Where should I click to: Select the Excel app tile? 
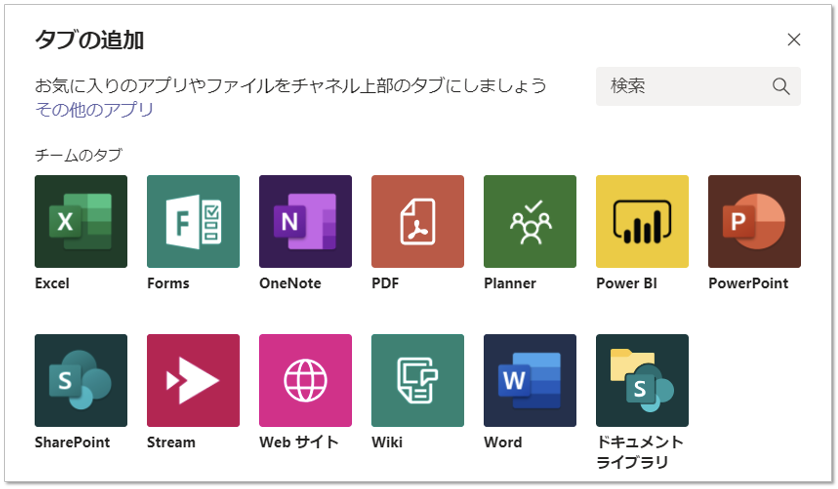(x=81, y=221)
